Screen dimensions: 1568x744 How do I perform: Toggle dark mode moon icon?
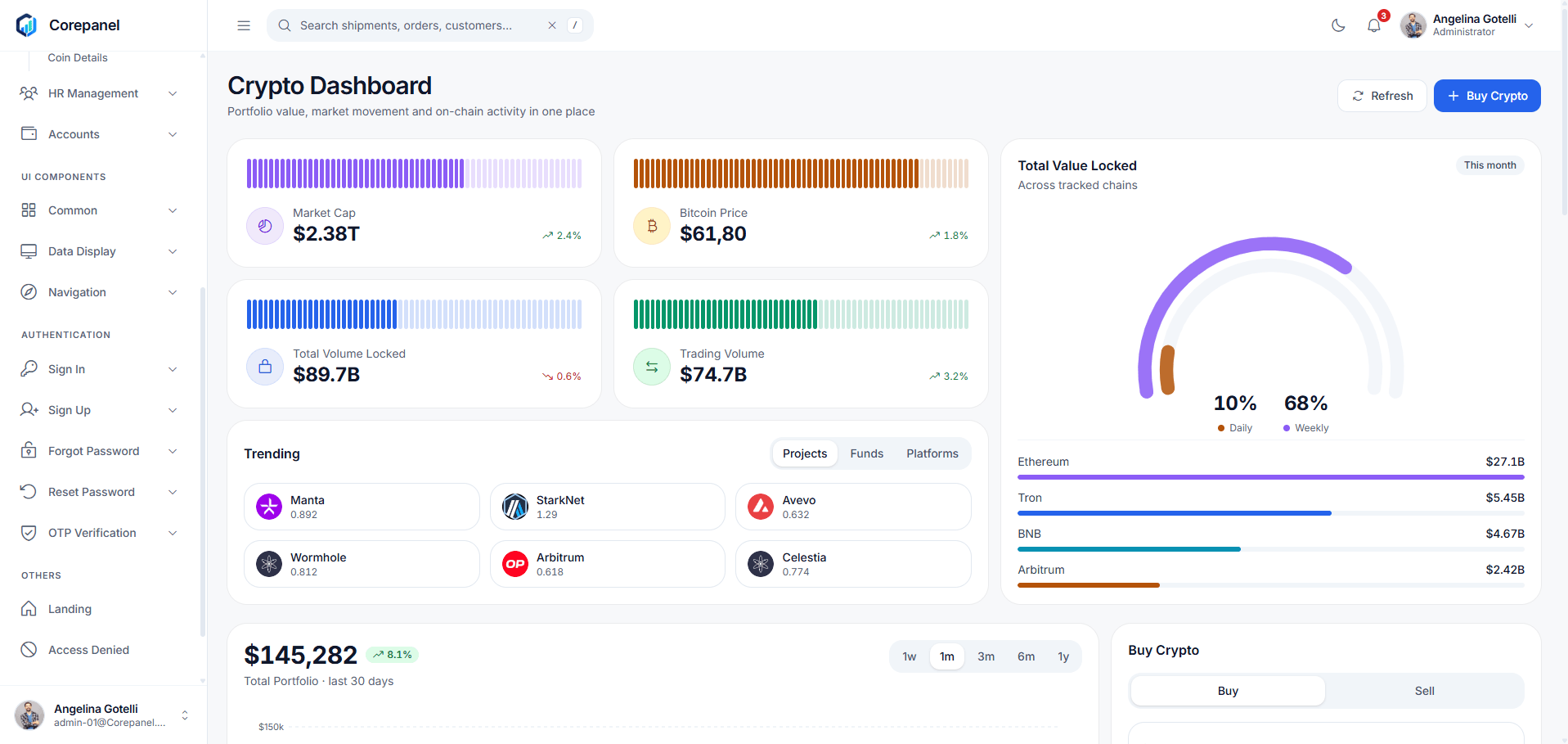pos(1338,25)
